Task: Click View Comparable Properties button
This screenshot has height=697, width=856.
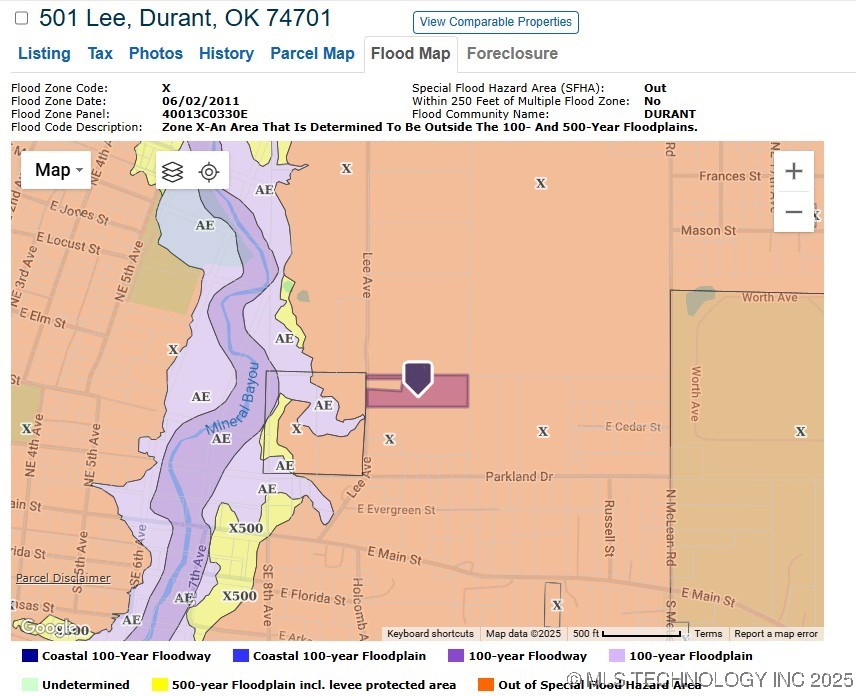Action: [495, 22]
